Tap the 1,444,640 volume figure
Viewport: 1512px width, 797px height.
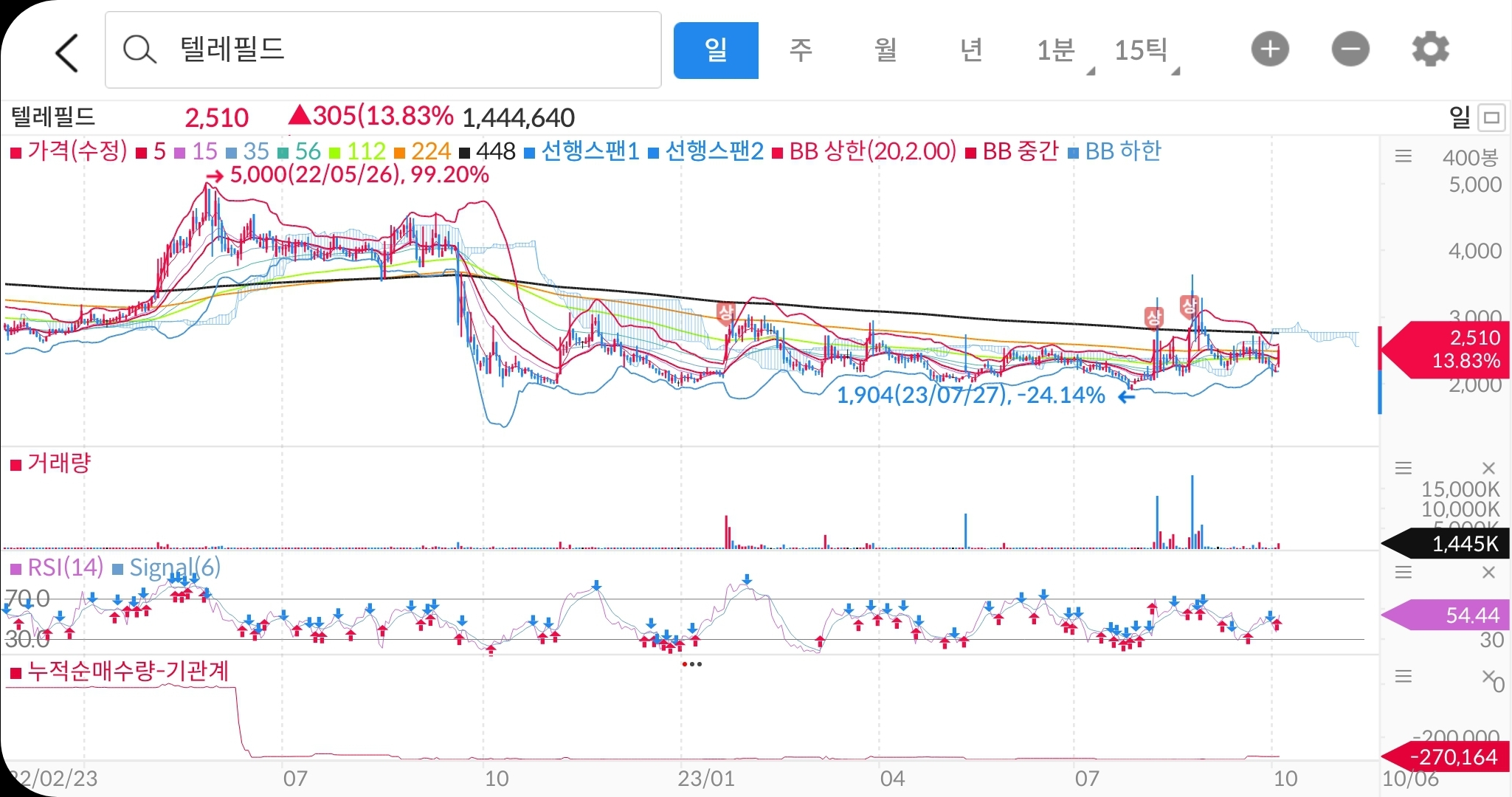pyautogui.click(x=519, y=118)
